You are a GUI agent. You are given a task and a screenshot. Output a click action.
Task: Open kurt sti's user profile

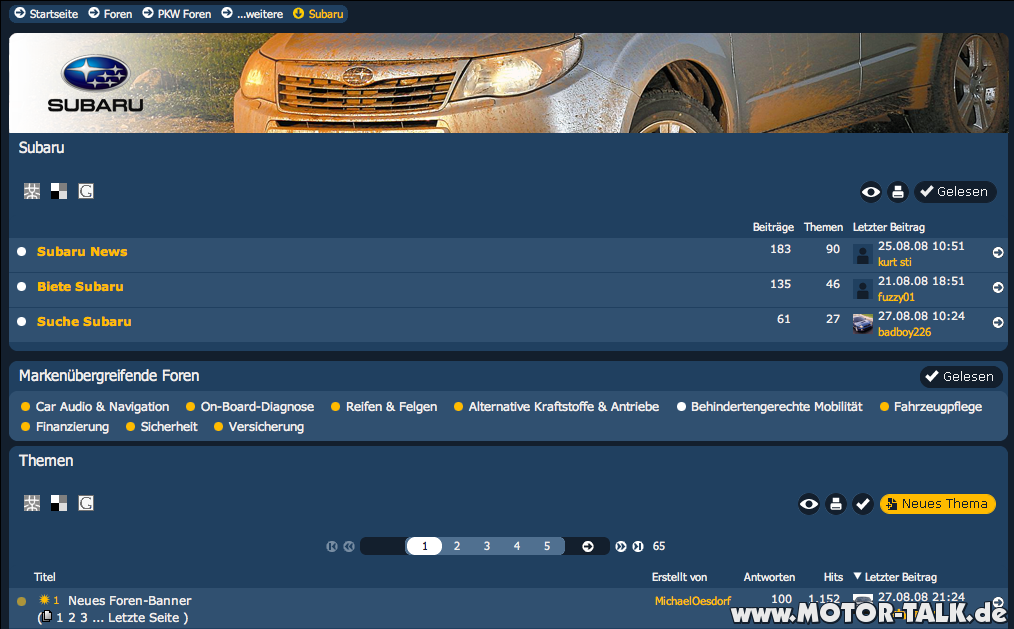tap(894, 262)
